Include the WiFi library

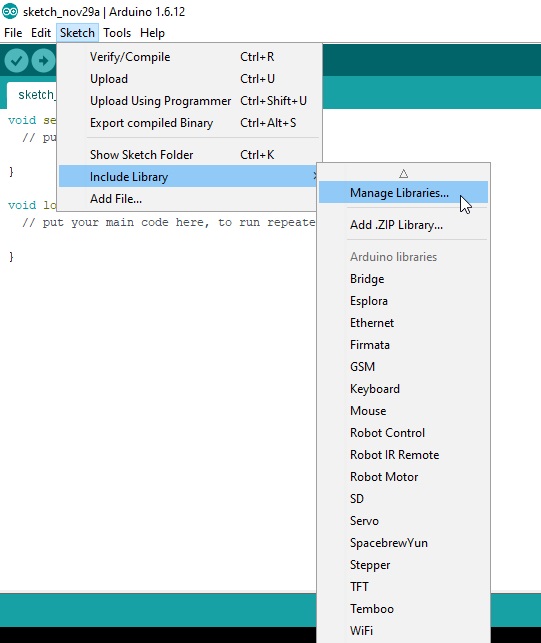point(404,631)
